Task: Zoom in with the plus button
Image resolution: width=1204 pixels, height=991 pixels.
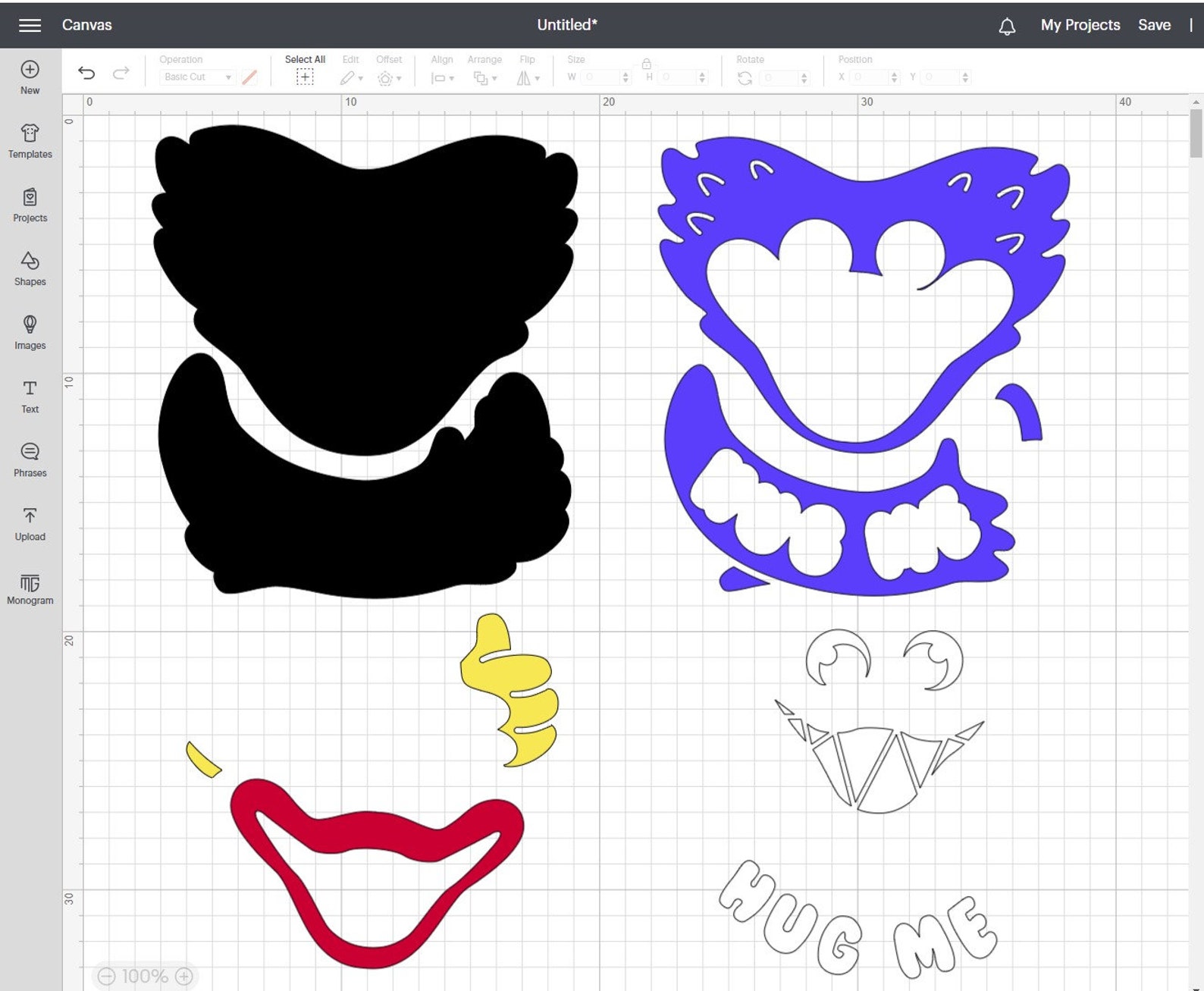Action: 183,976
